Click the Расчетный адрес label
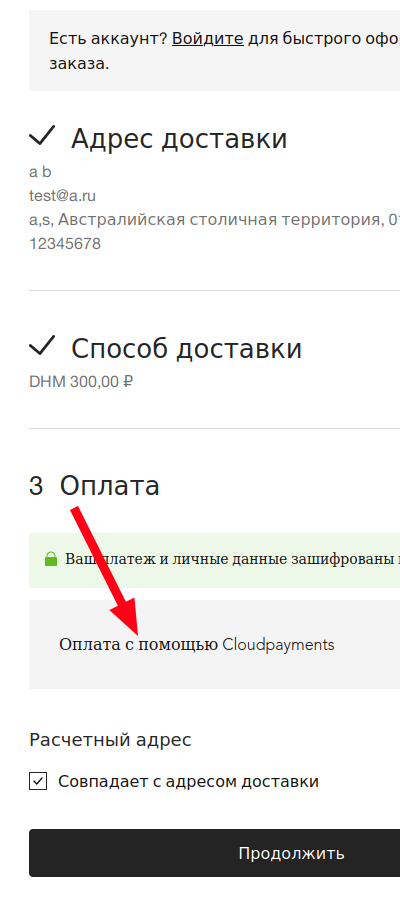 pos(110,740)
